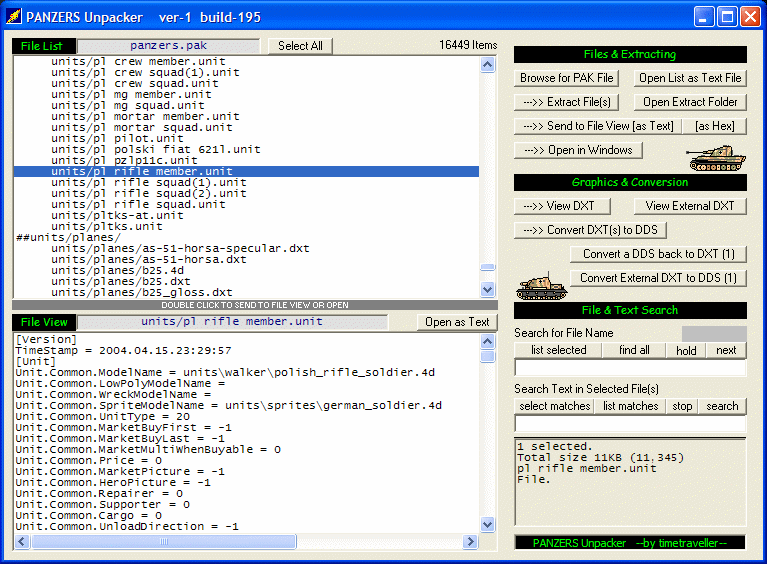Open List as Text File
The height and width of the screenshot is (564, 767).
pyautogui.click(x=690, y=78)
